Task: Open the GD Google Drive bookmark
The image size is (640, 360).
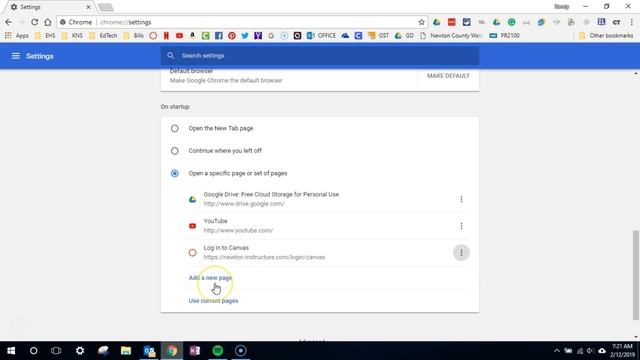Action: pos(404,36)
